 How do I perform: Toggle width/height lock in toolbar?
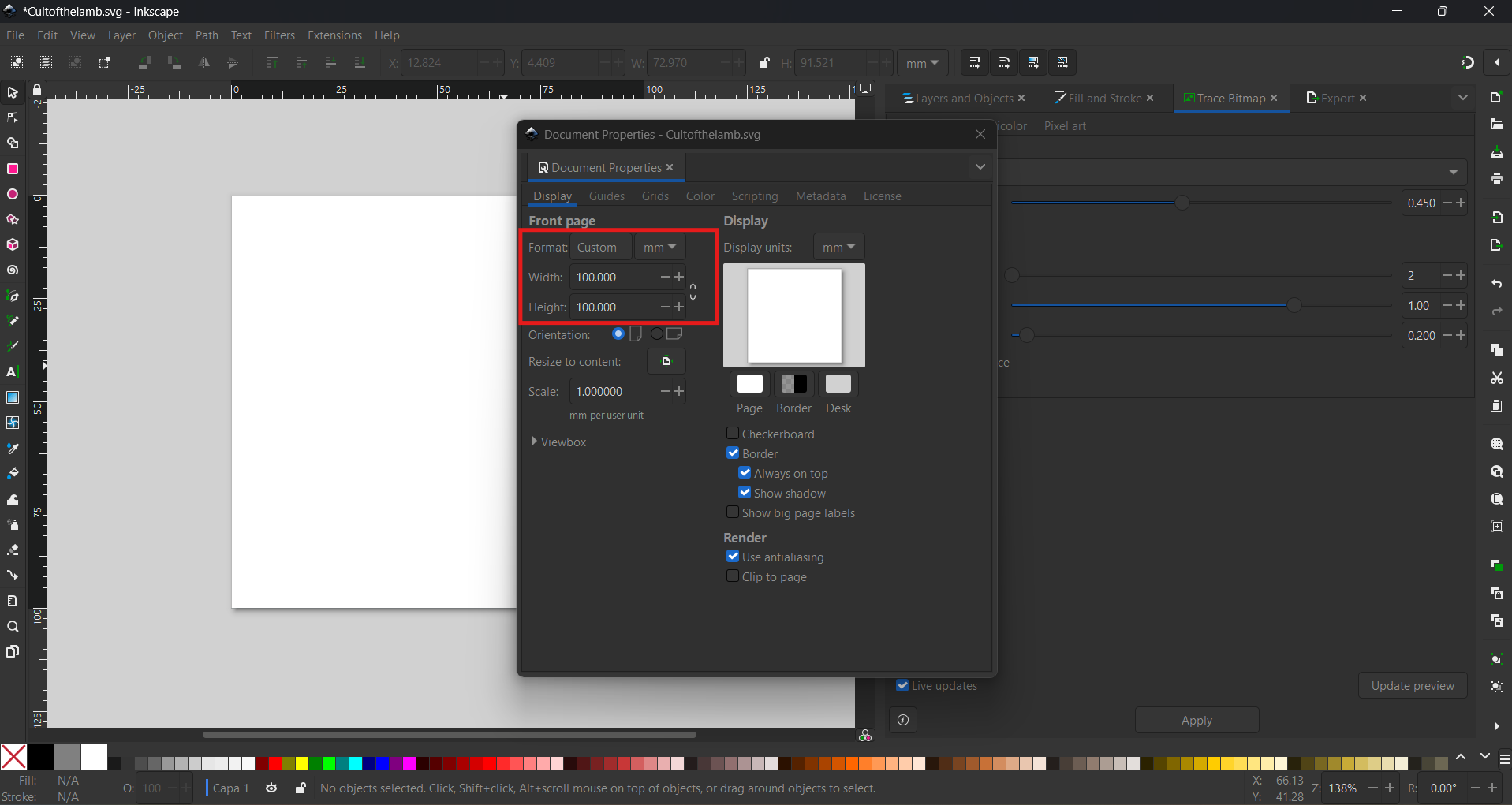(x=763, y=62)
